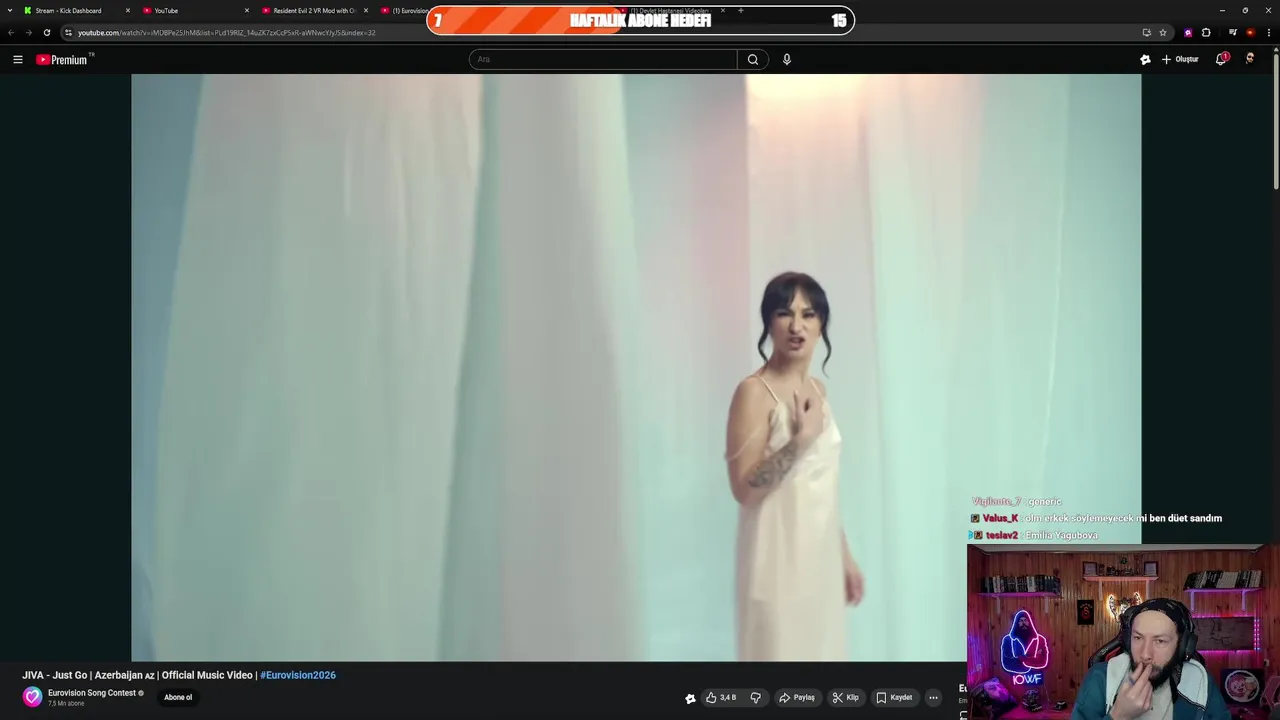Close the YouTube tab

click(247, 11)
